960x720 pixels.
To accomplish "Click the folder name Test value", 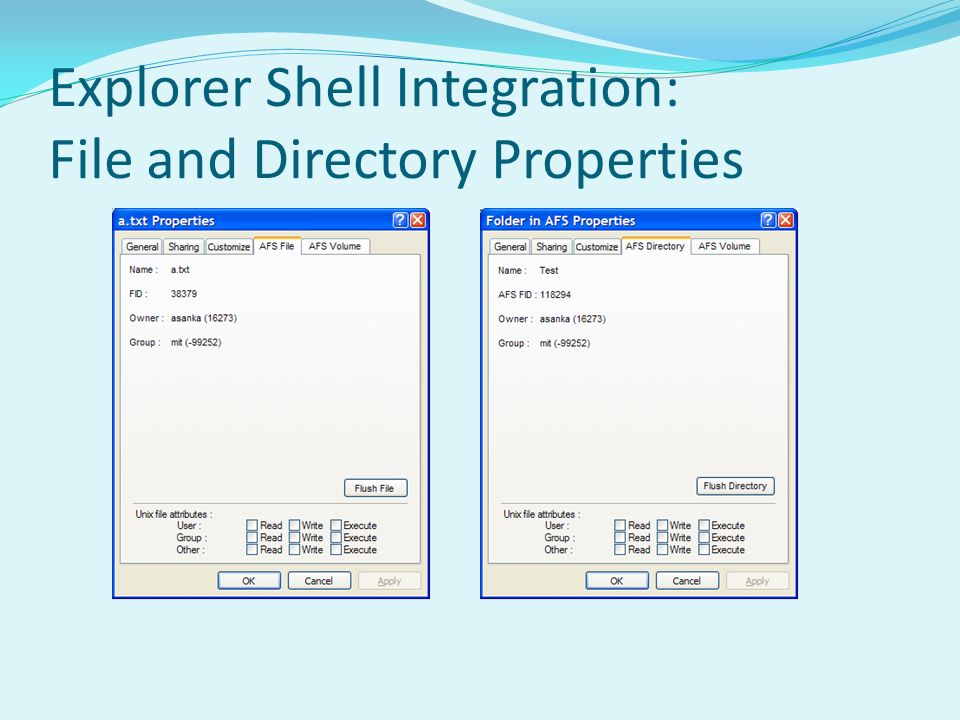I will tap(549, 270).
